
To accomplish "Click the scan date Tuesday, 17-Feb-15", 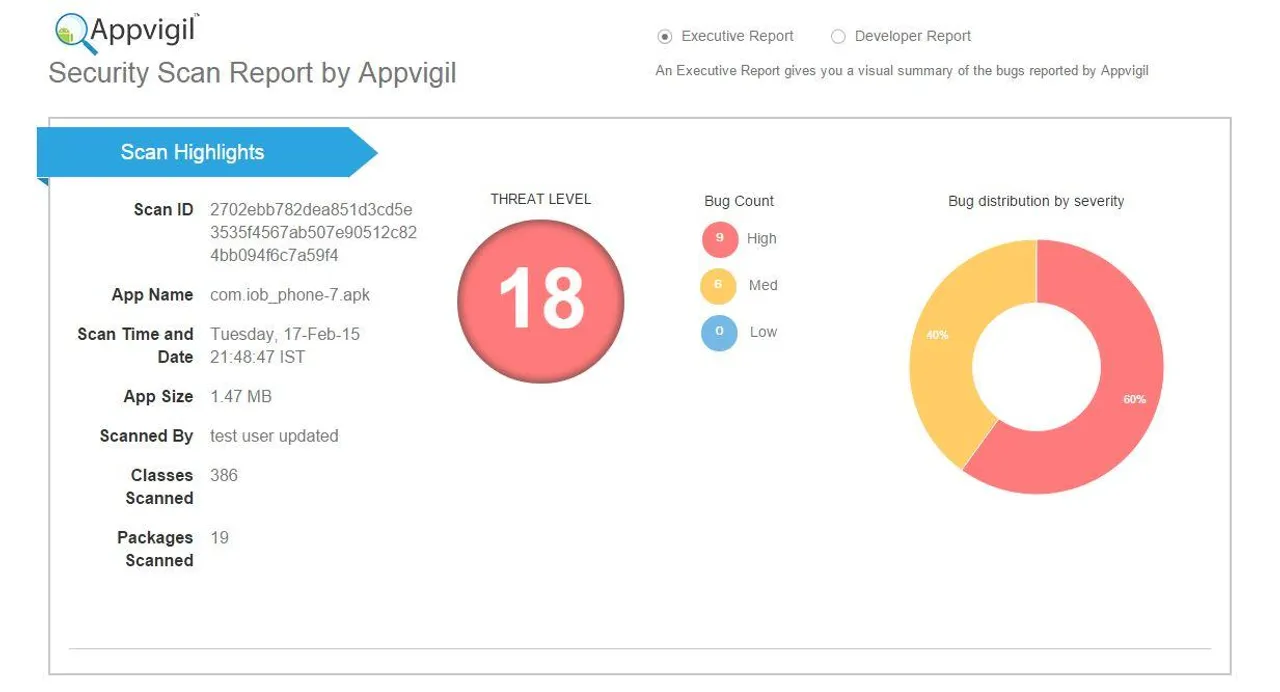I will pos(285,334).
